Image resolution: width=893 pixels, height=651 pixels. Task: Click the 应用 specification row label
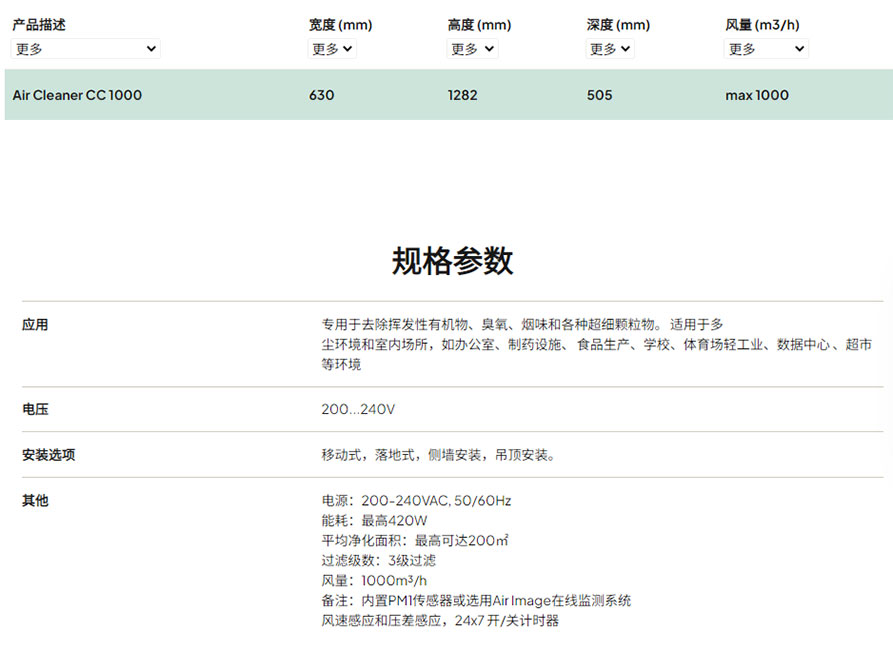(x=35, y=325)
